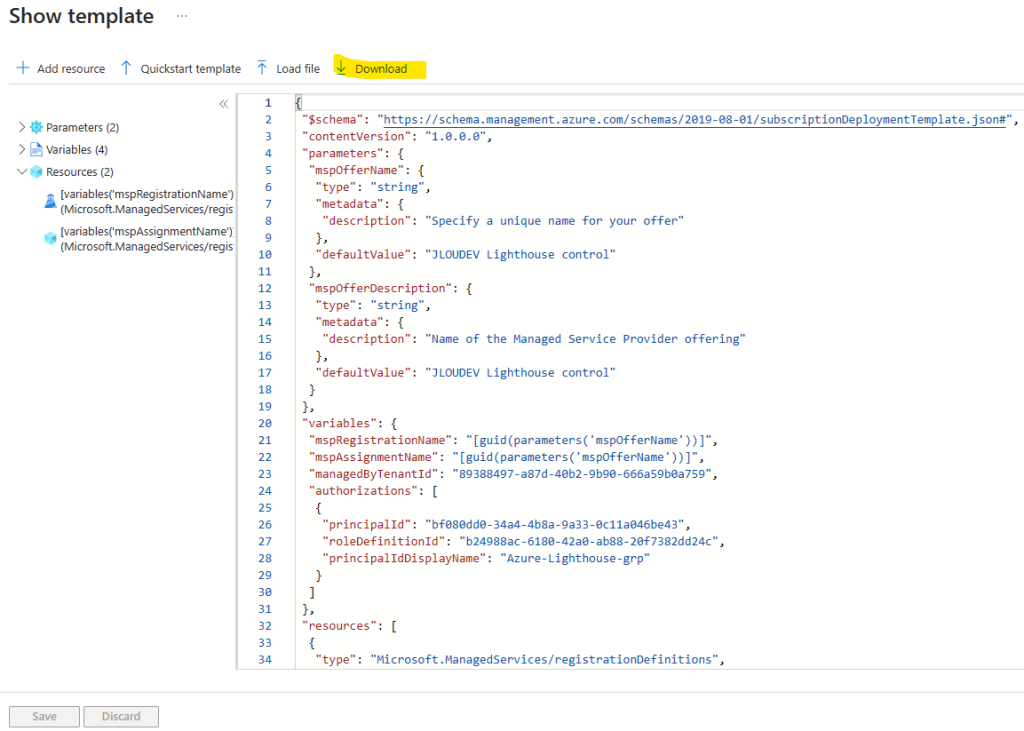Click "Name of the Managed Service Provider offering" text

click(585, 339)
